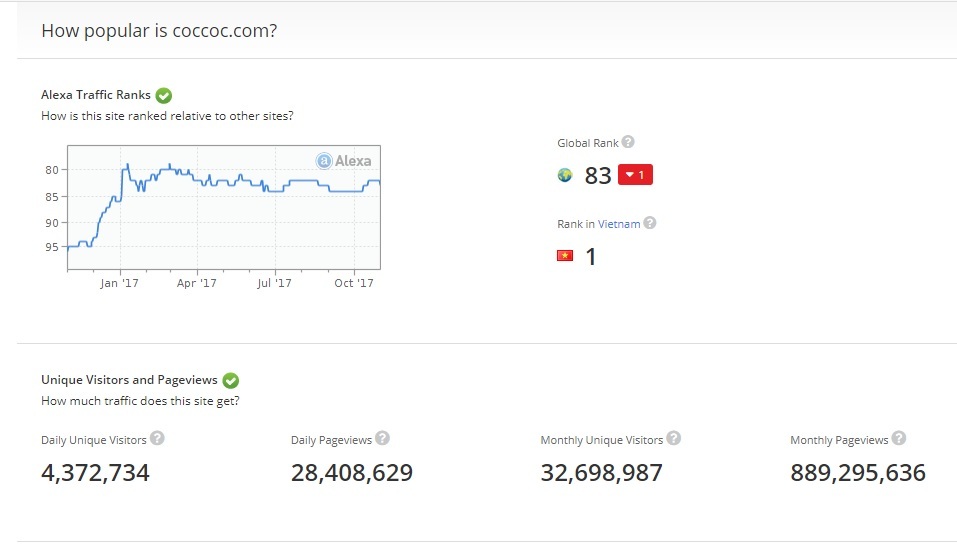Click the Monthly Pageviews question mark icon
Viewport: 957px width, 546px height.
pyautogui.click(x=898, y=438)
